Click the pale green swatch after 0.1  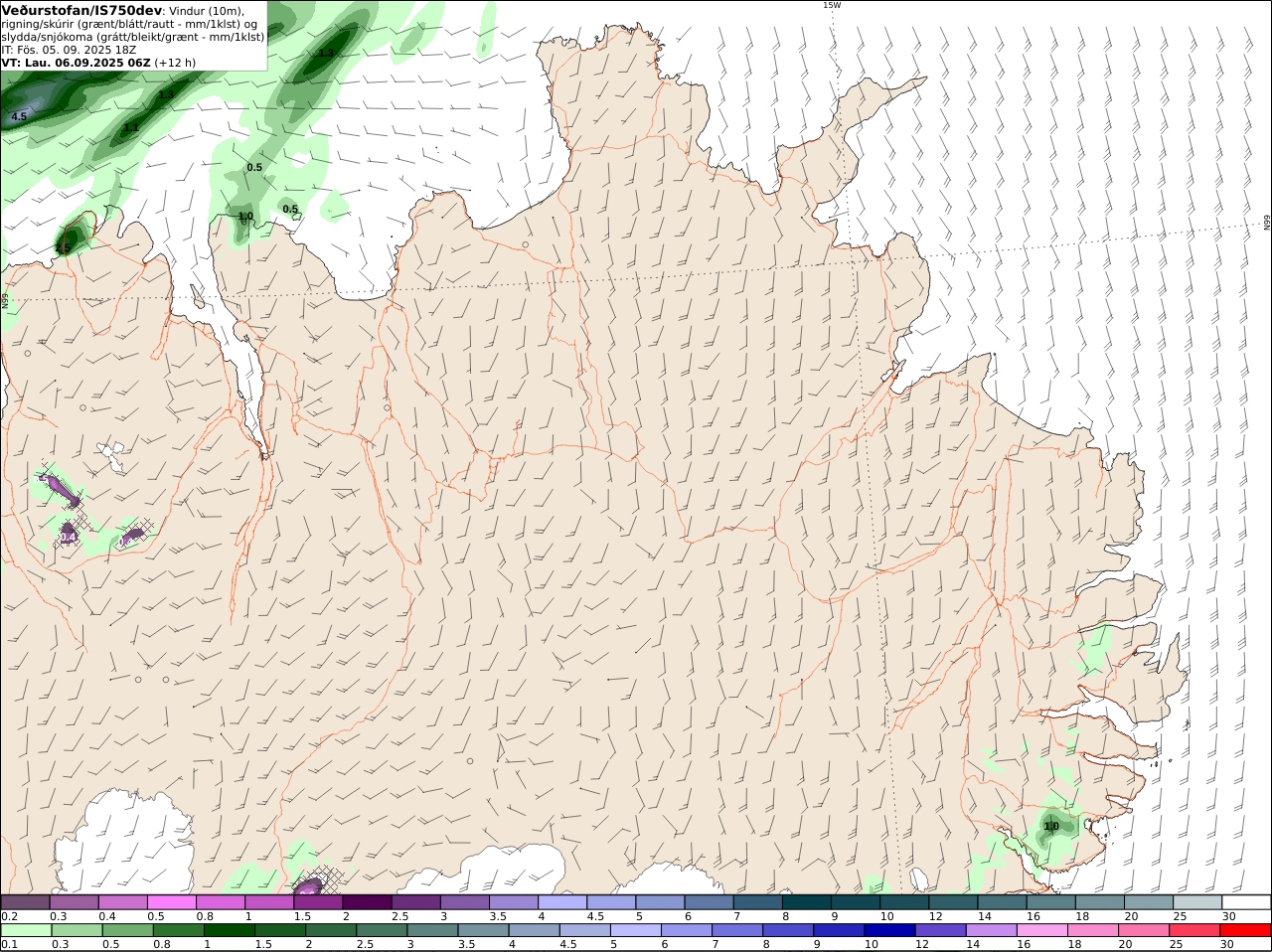(25, 930)
